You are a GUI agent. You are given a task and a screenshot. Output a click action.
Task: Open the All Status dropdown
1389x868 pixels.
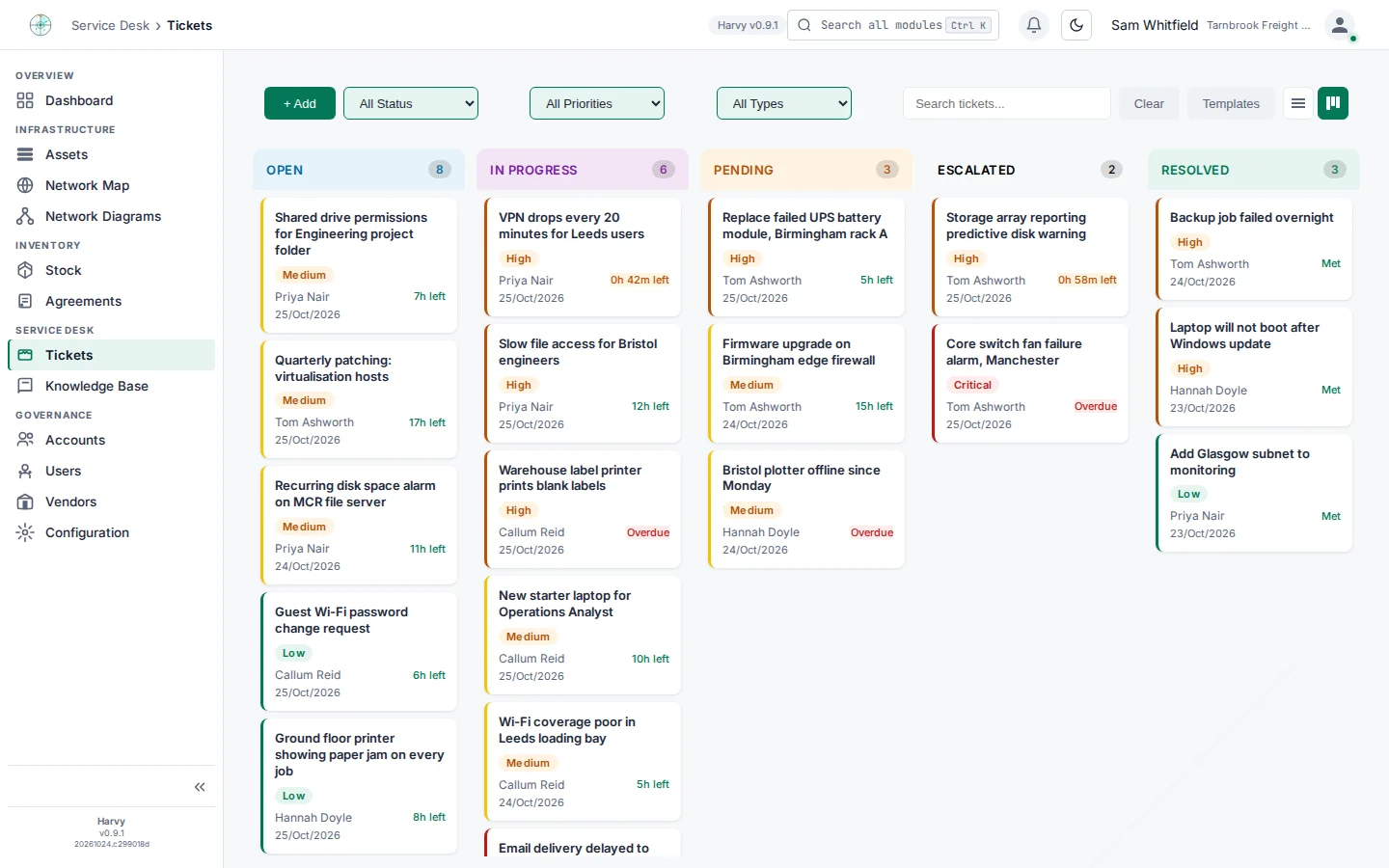tap(411, 103)
